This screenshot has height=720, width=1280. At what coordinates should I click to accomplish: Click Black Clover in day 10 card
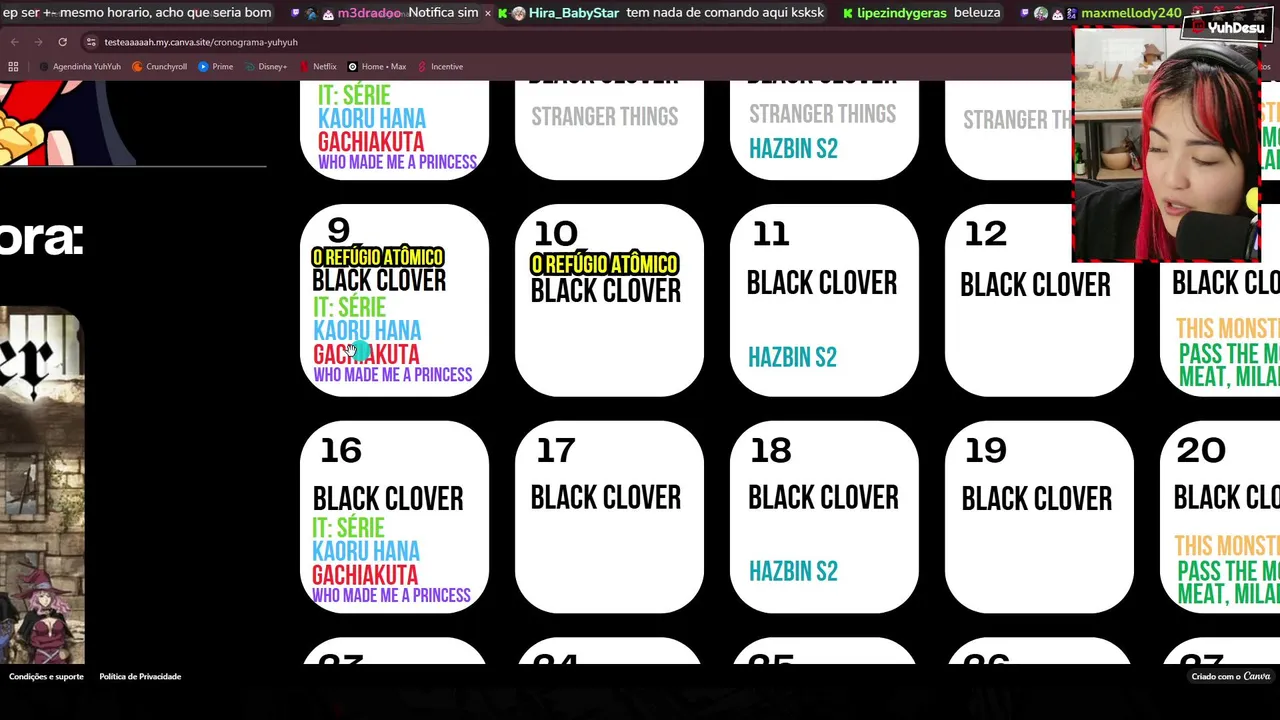[x=605, y=291]
